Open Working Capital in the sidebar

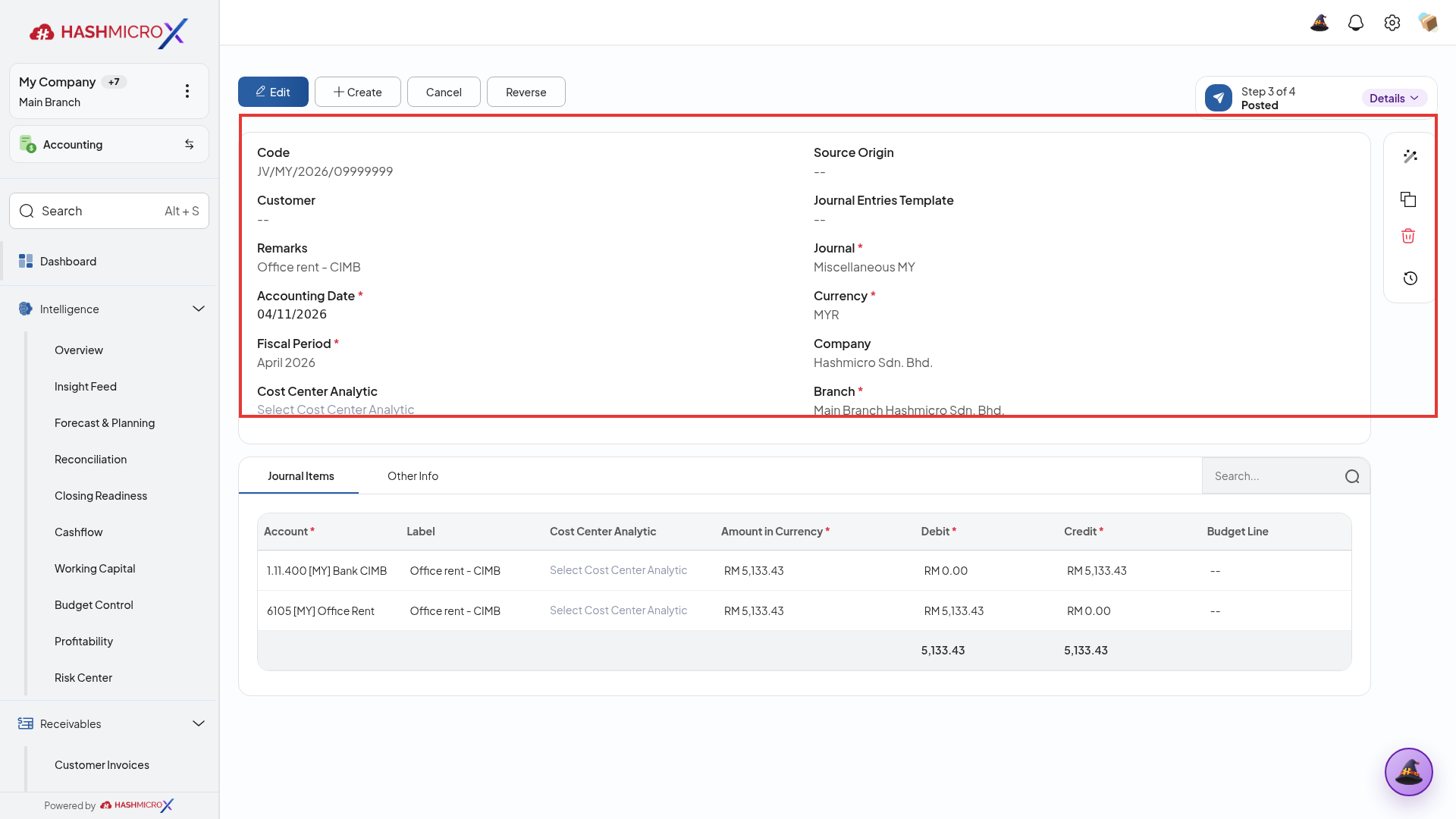[95, 568]
